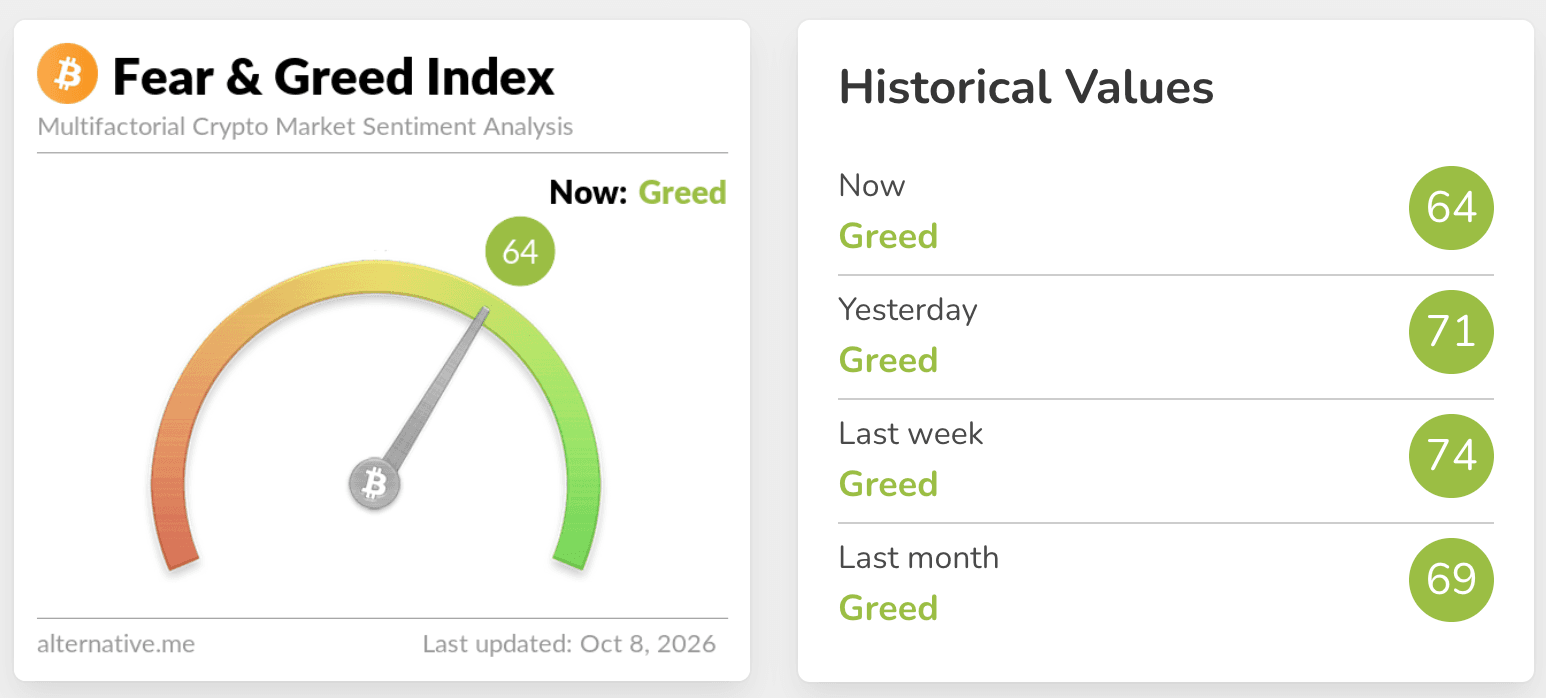Click the Now value 64 circle
The height and width of the screenshot is (698, 1546).
(1451, 208)
